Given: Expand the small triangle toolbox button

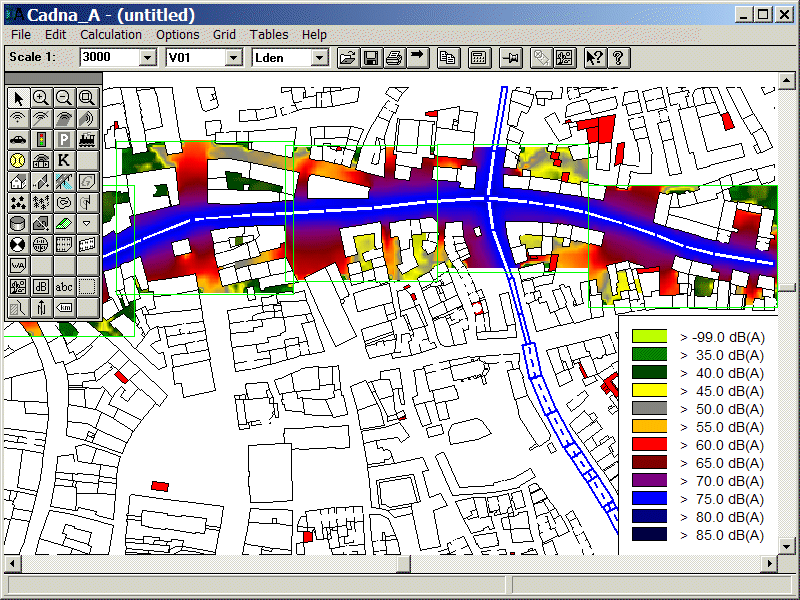Looking at the screenshot, I should (87, 223).
